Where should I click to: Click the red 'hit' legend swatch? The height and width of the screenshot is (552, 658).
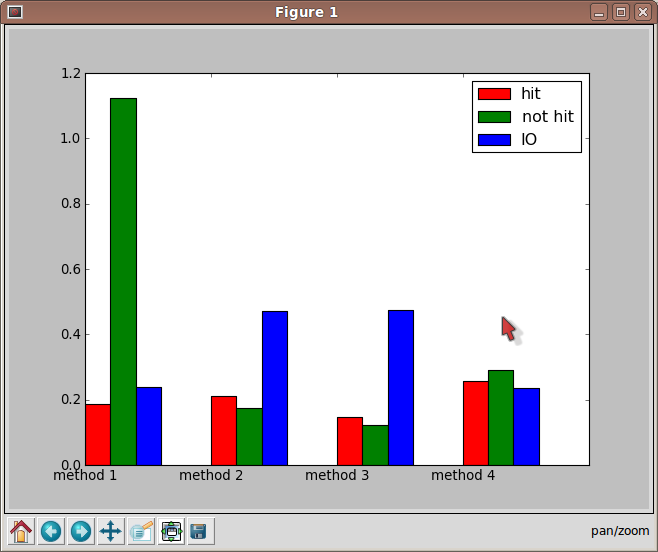494,94
